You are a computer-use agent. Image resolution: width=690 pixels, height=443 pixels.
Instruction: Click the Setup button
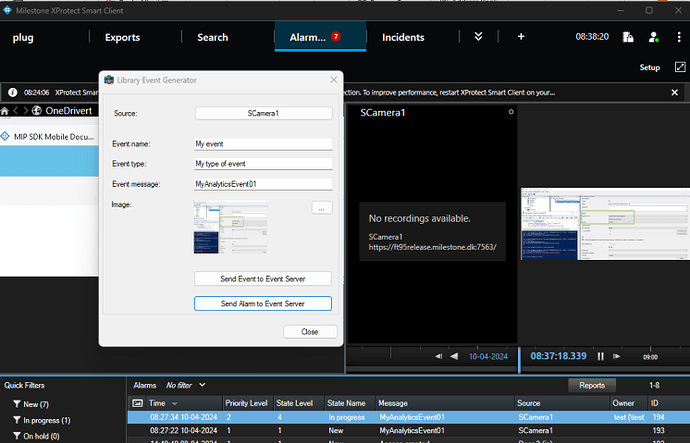(650, 67)
